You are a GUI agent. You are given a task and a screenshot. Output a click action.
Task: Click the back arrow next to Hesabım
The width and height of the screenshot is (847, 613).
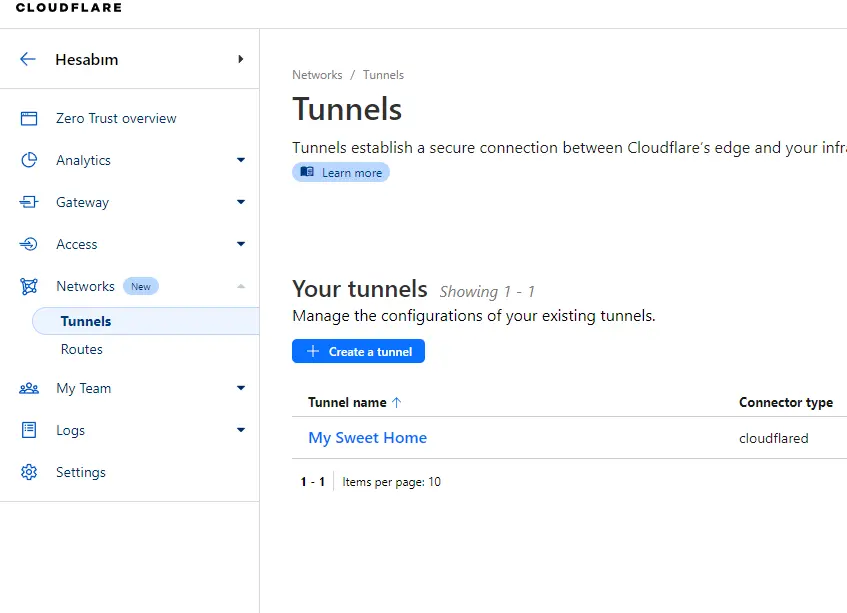tap(28, 59)
